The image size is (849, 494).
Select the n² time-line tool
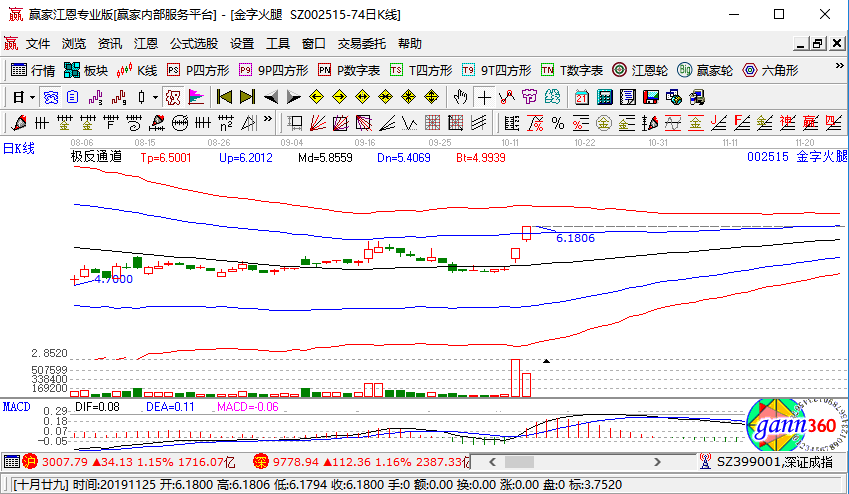click(226, 124)
